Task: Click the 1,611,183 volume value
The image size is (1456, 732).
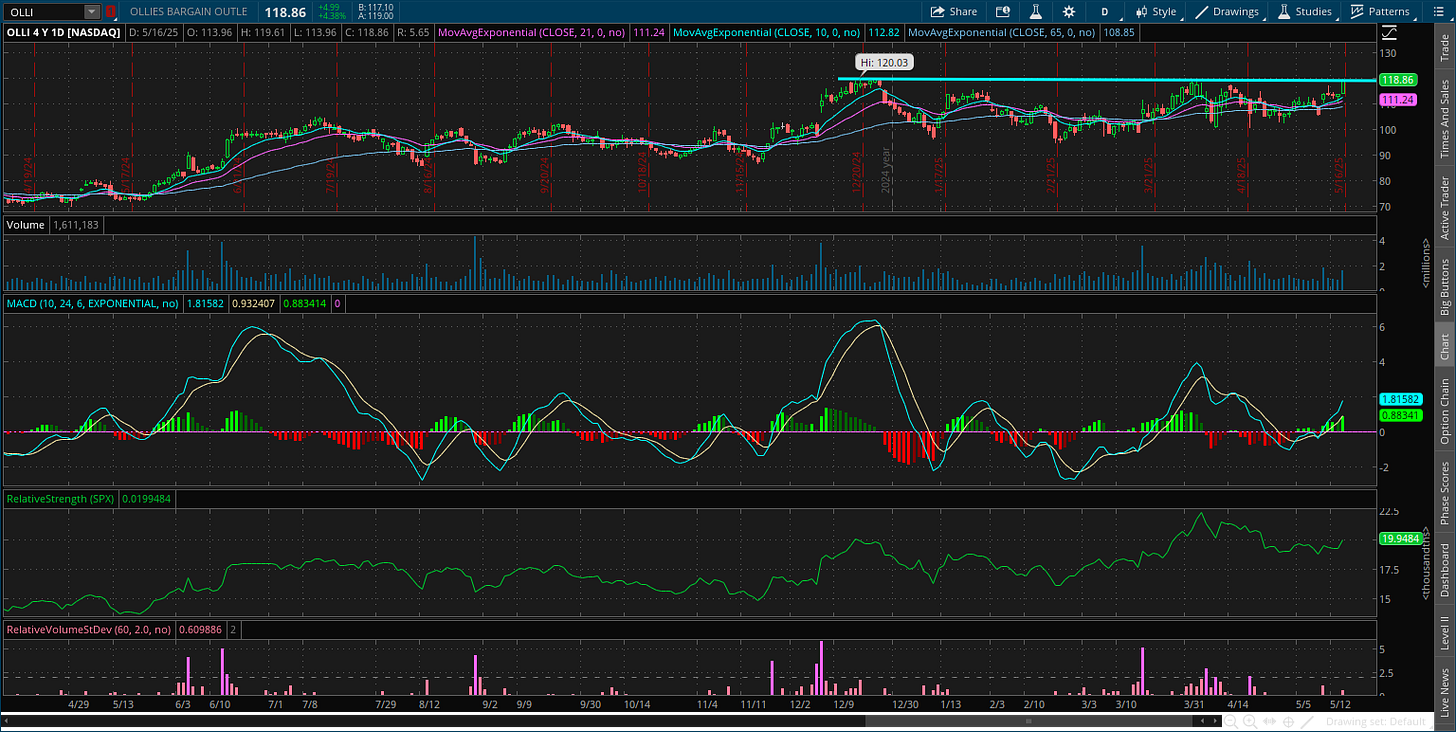Action: (76, 225)
